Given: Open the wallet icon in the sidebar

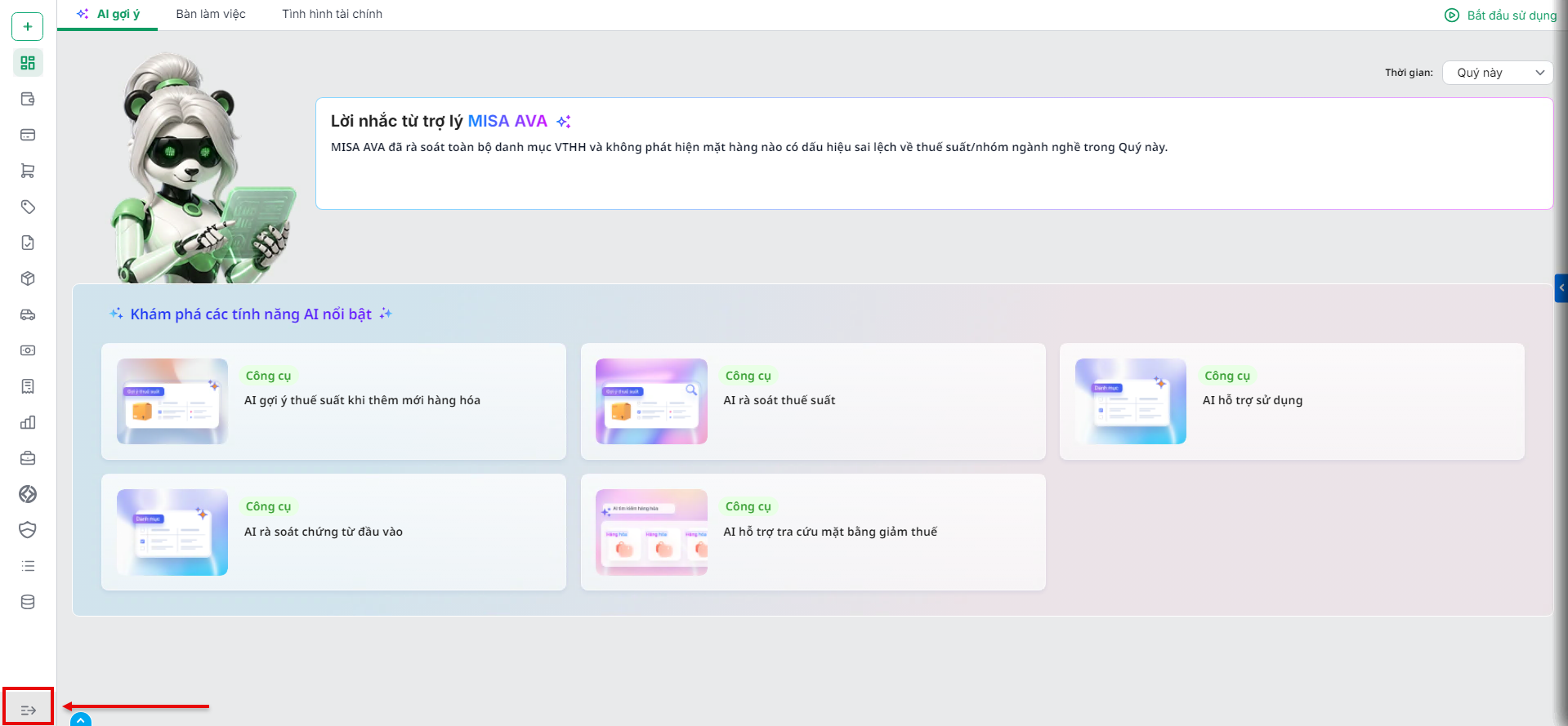Looking at the screenshot, I should pos(28,99).
